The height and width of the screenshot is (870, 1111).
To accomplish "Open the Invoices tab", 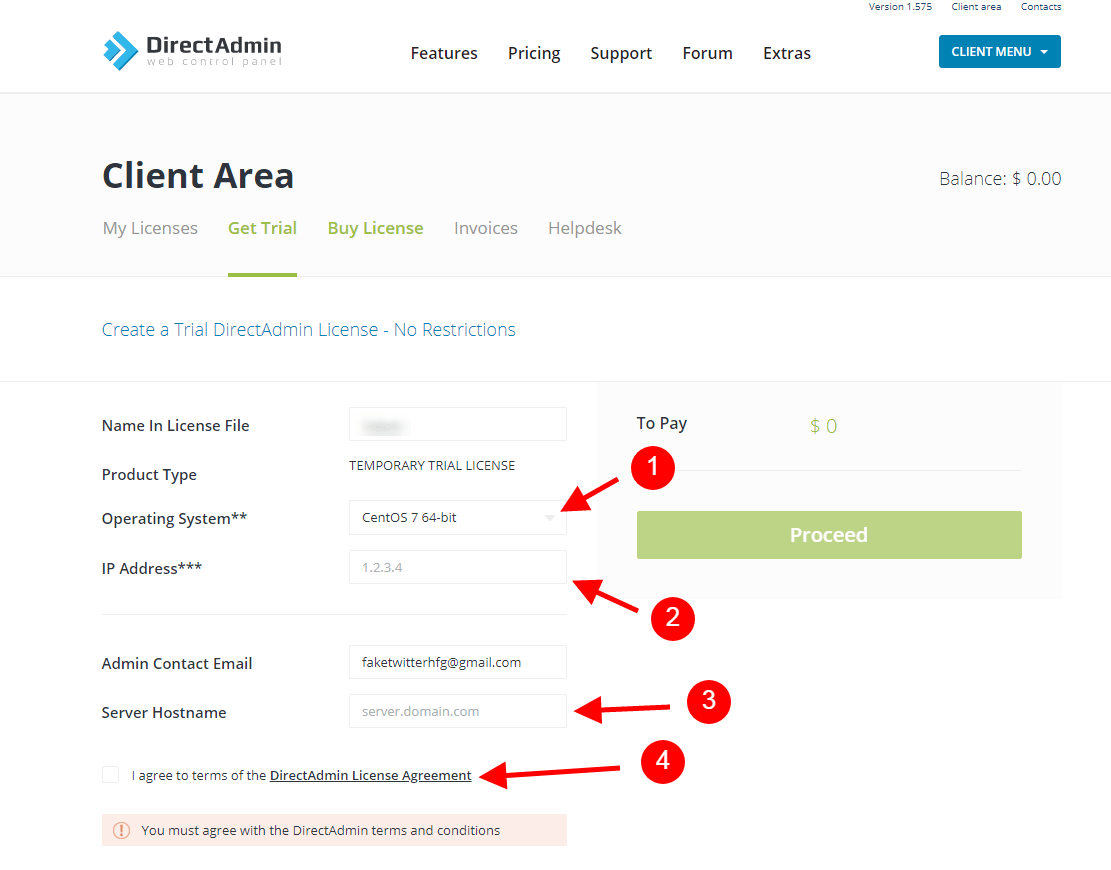I will point(486,228).
